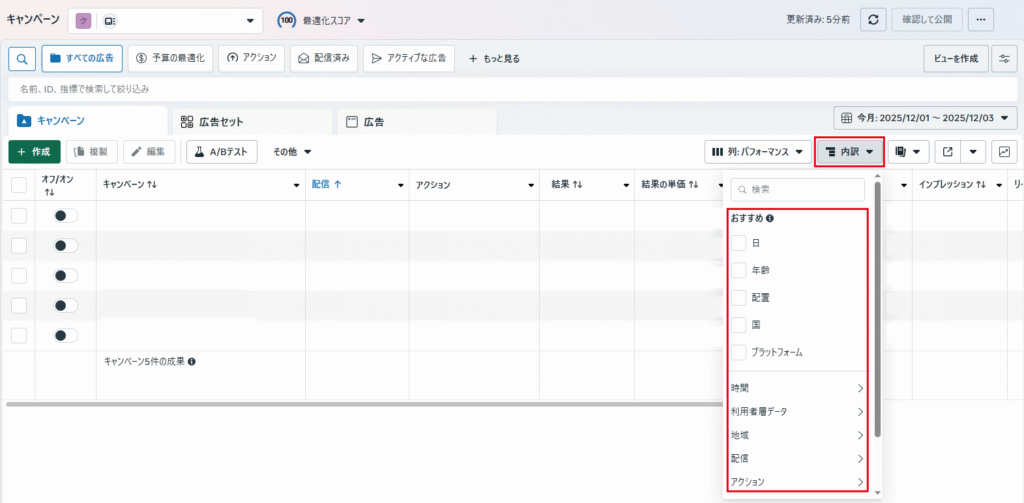Toggle the first campaign on/off switch

pyautogui.click(x=65, y=216)
